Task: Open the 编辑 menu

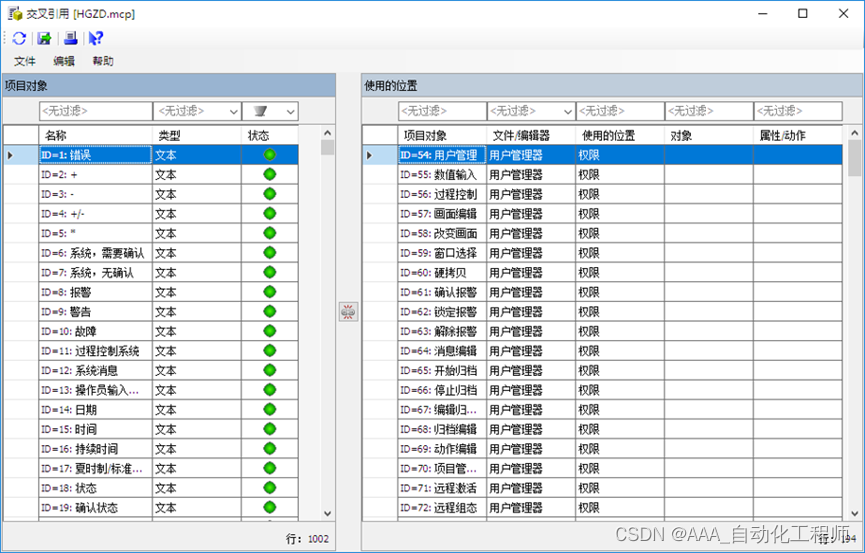Action: [64, 61]
